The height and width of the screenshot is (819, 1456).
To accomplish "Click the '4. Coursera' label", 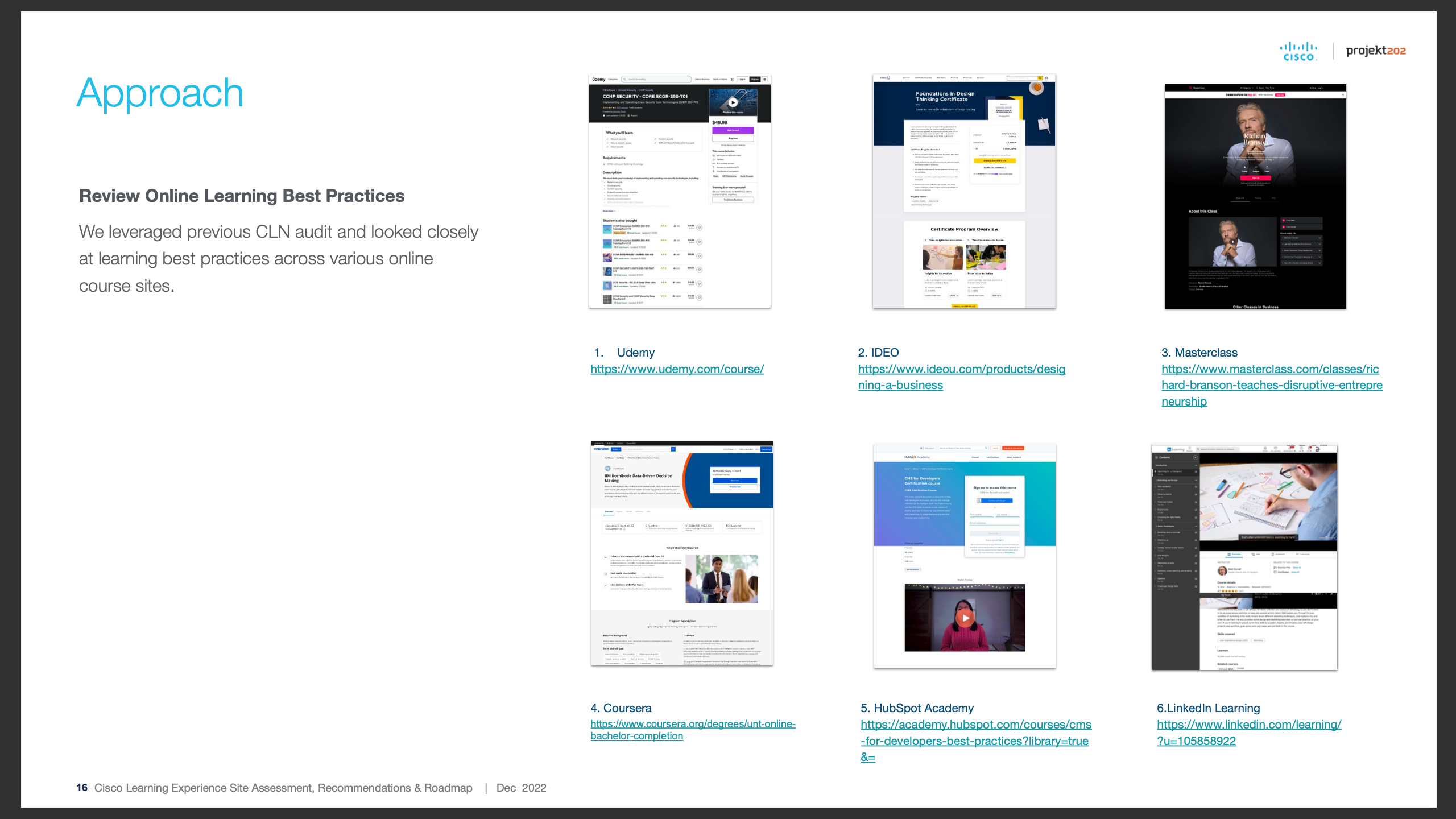I will click(621, 708).
